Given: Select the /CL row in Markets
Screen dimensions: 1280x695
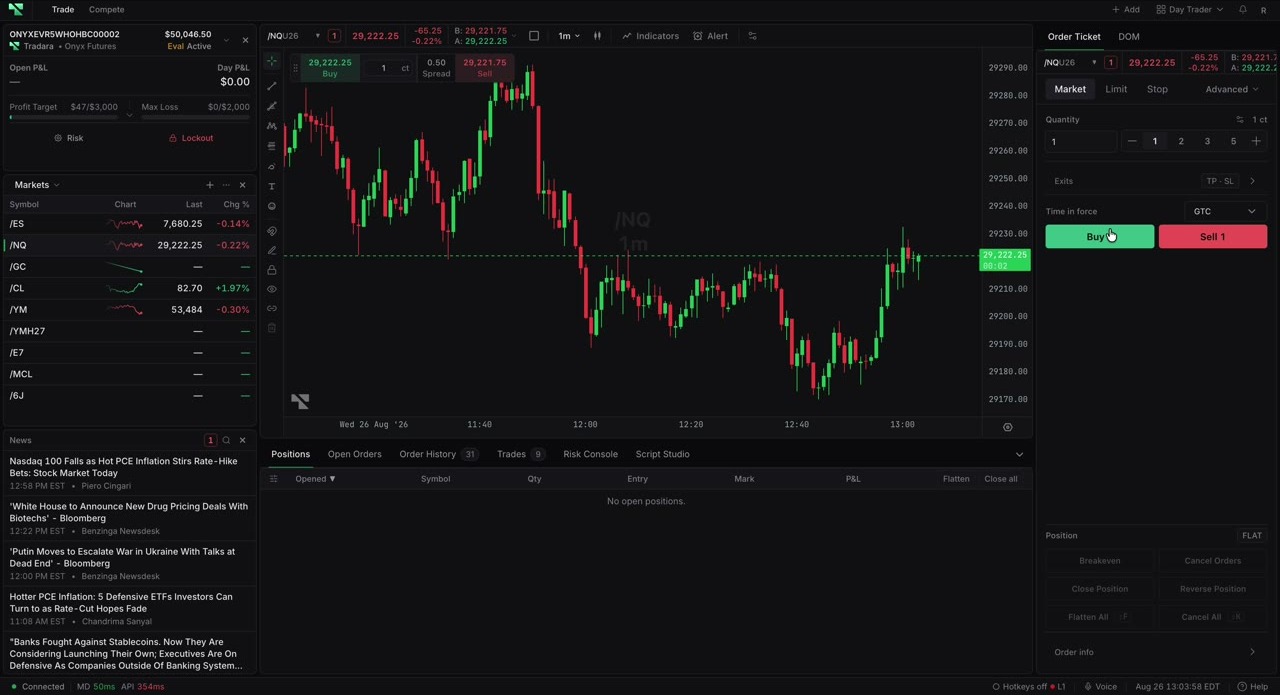Looking at the screenshot, I should coord(129,288).
